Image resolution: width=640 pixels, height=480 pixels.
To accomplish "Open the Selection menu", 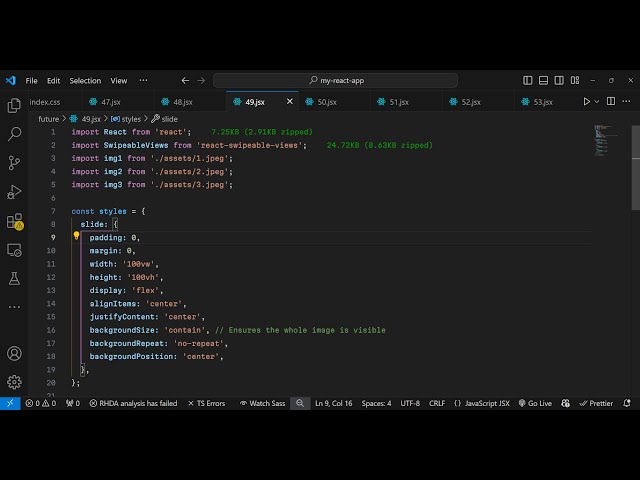I will pyautogui.click(x=85, y=80).
